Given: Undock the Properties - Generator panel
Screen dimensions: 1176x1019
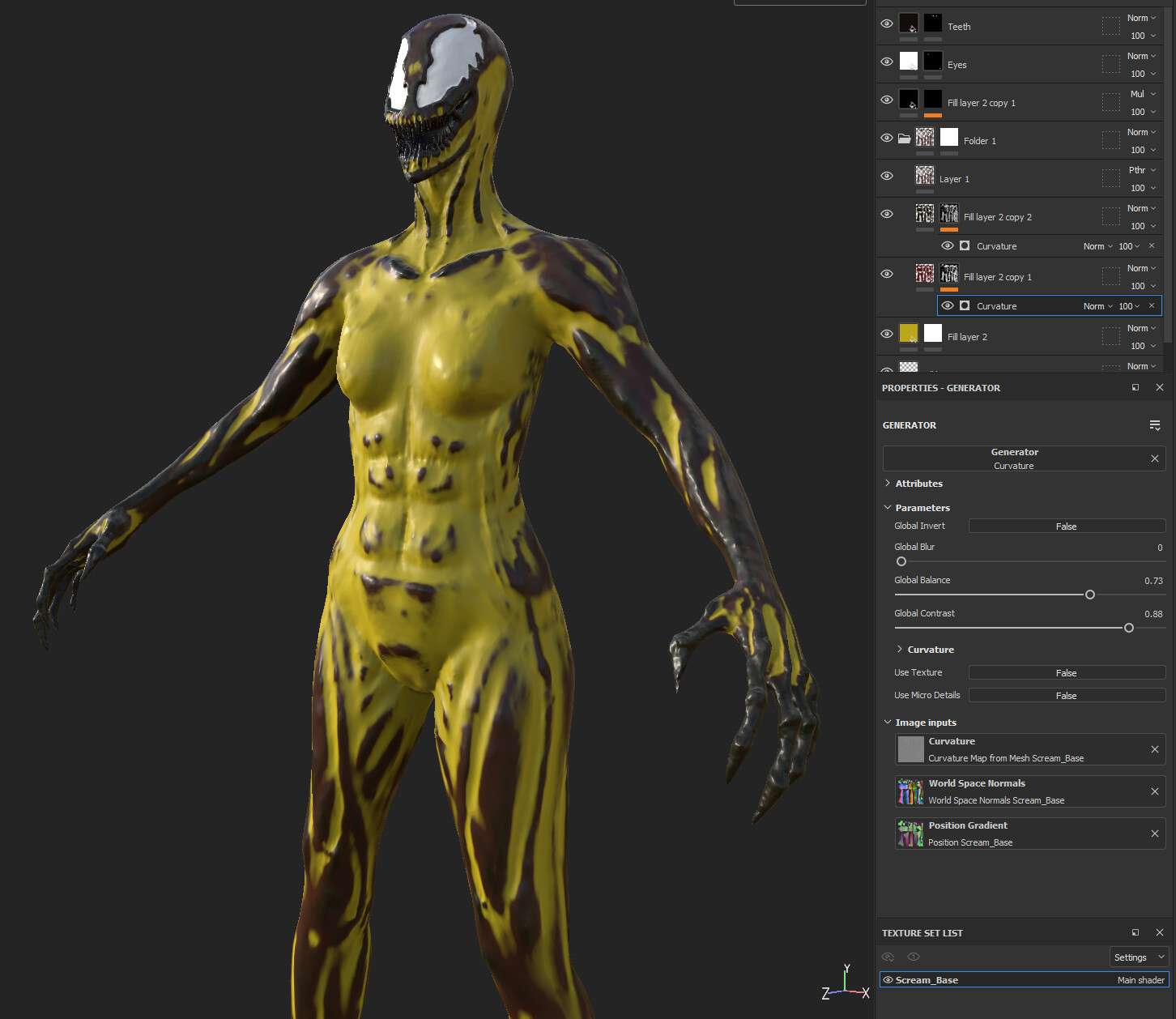Looking at the screenshot, I should coord(1135,388).
